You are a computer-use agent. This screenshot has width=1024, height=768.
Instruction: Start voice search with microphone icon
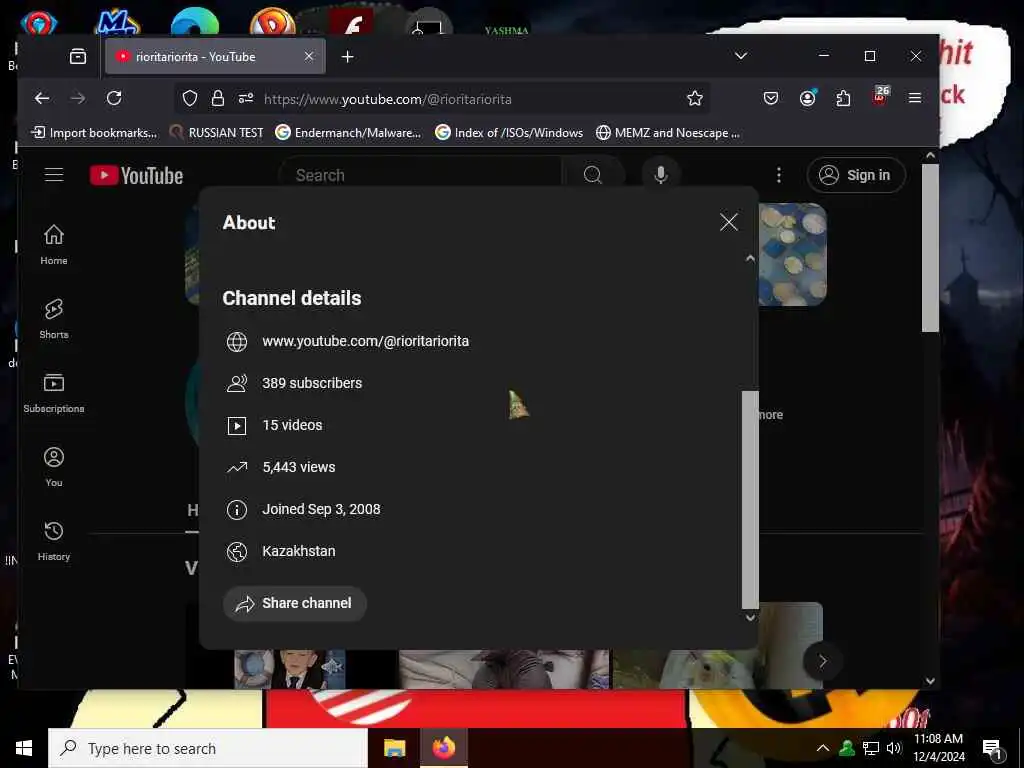660,175
